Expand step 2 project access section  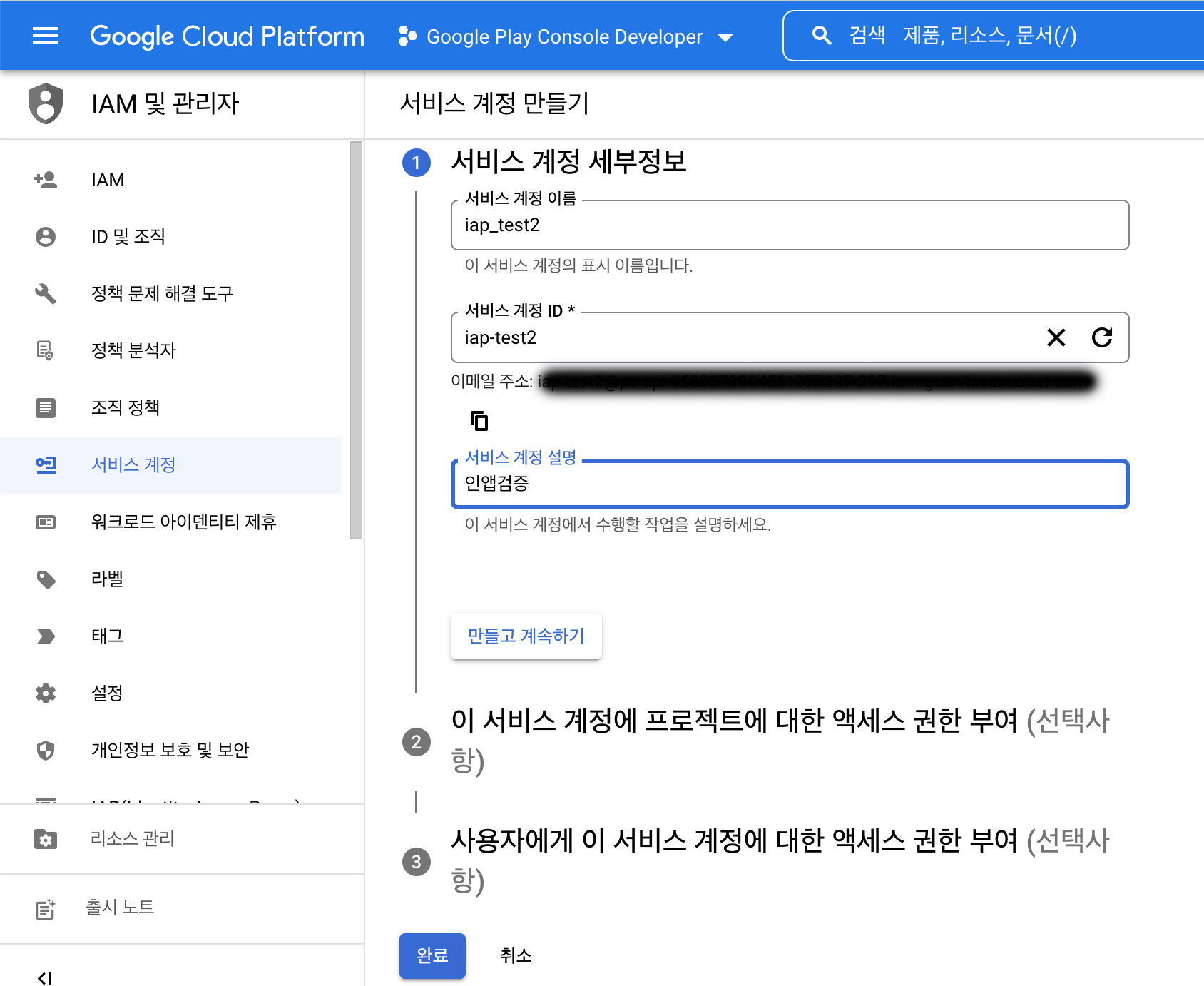click(x=780, y=741)
